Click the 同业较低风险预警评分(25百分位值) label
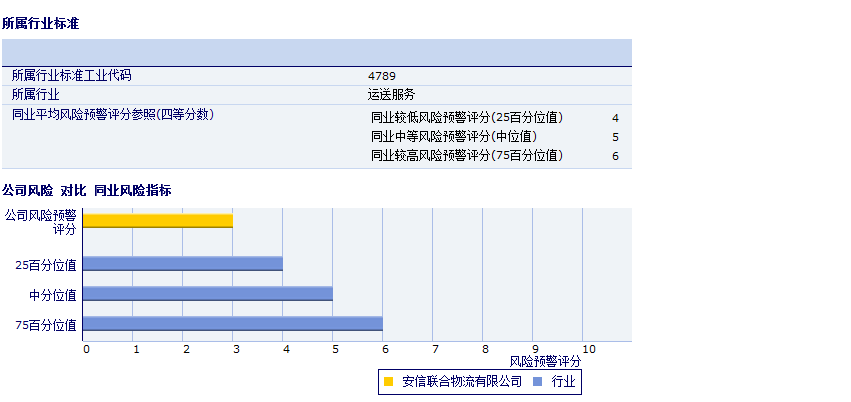 (467, 118)
